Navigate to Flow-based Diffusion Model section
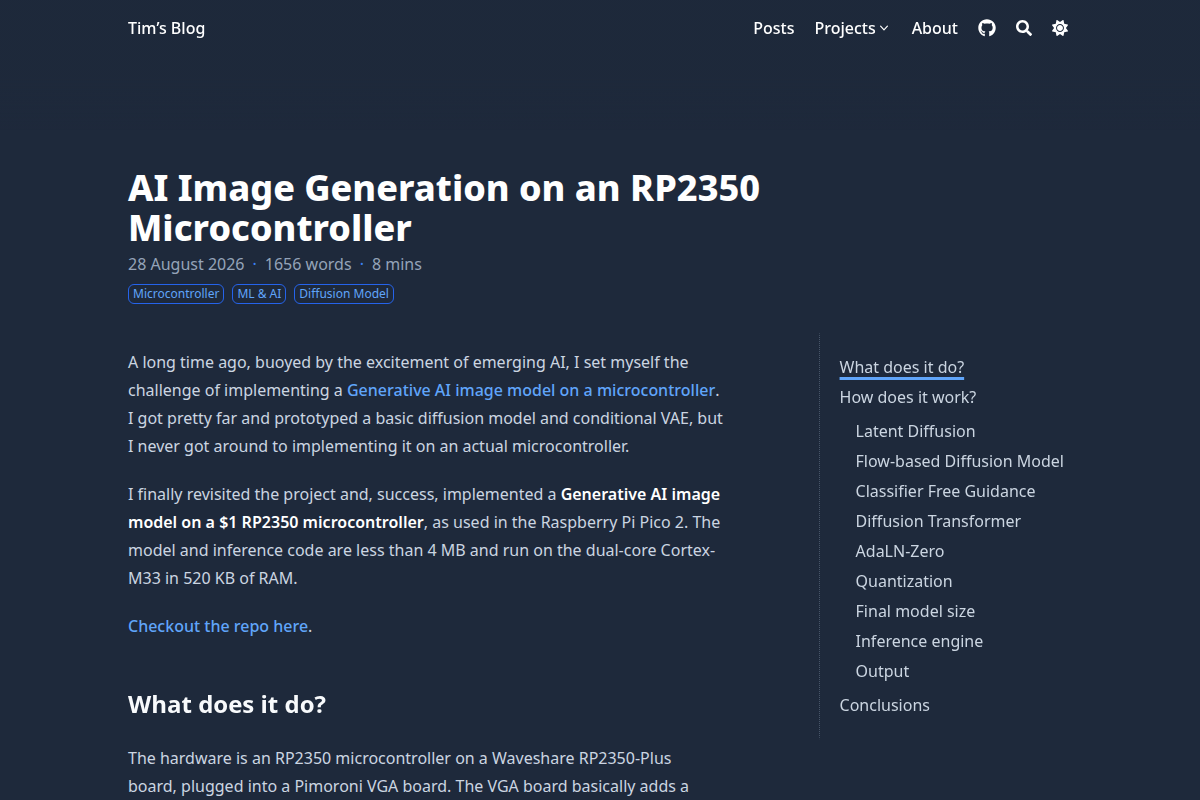 (x=960, y=461)
